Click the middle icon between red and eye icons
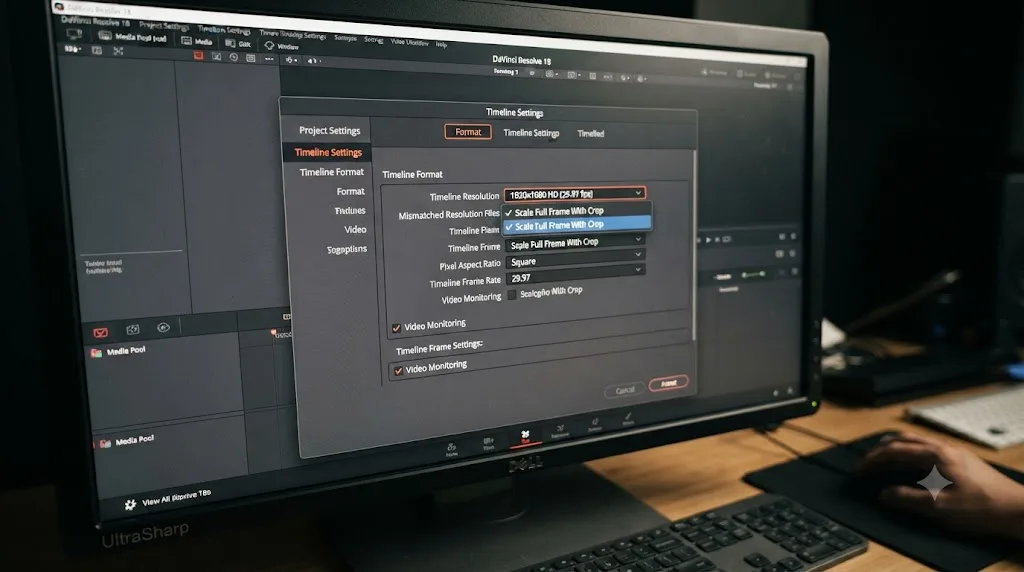Viewport: 1024px width, 572px height. (133, 330)
